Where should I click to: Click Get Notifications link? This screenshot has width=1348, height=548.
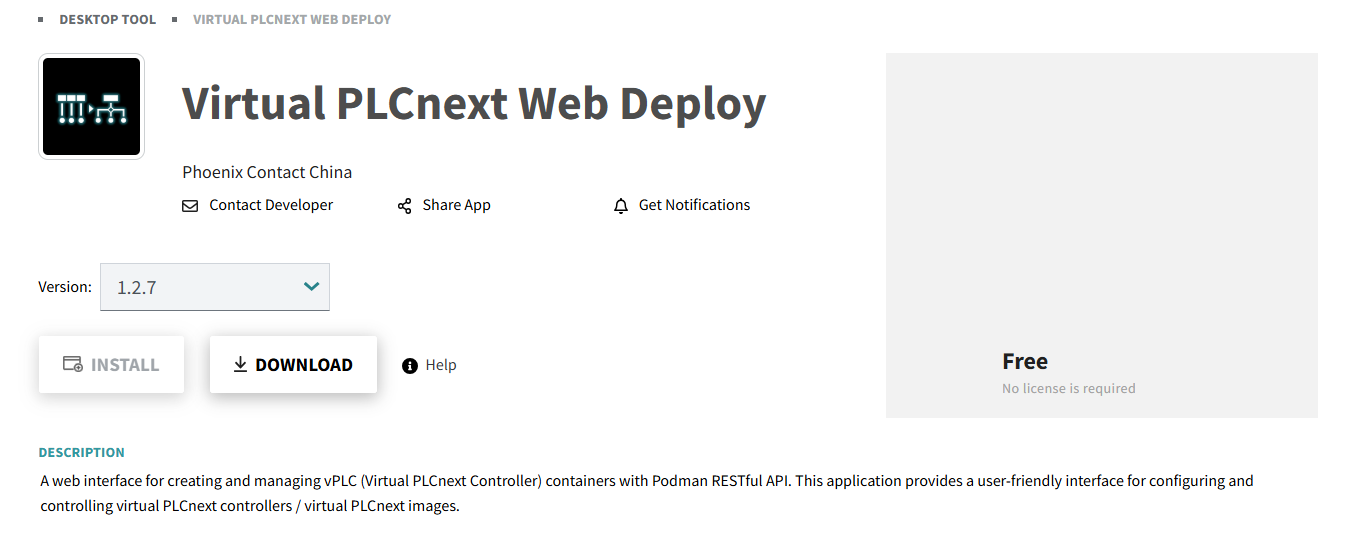tap(694, 205)
